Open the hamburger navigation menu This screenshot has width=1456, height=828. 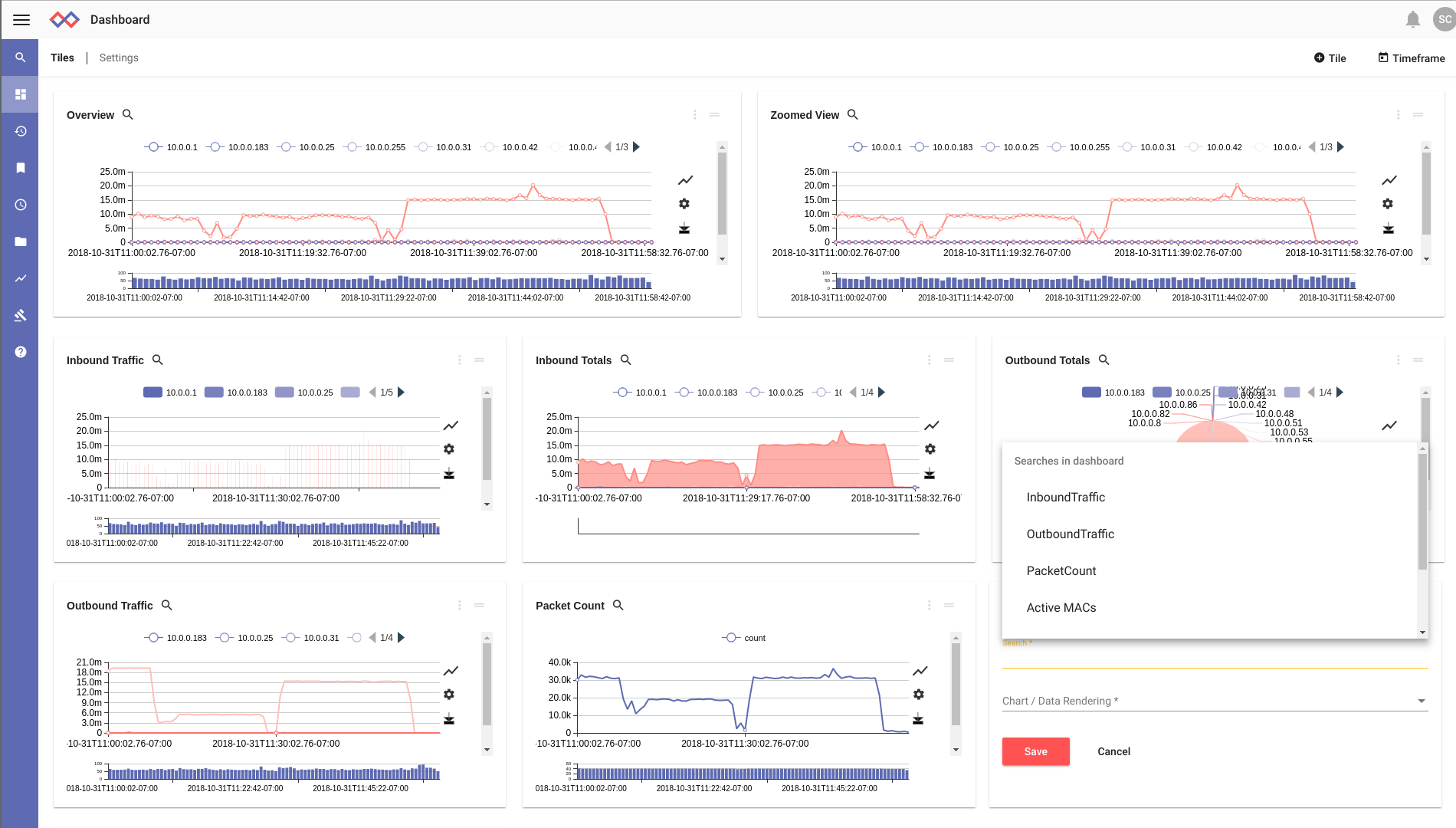tap(21, 20)
